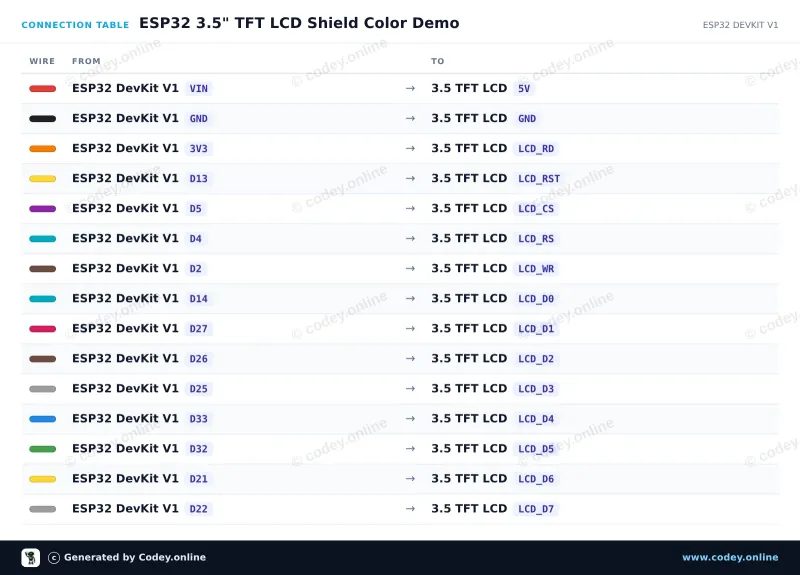
Task: Select the red wire swatch for VIN
Action: tap(42, 89)
